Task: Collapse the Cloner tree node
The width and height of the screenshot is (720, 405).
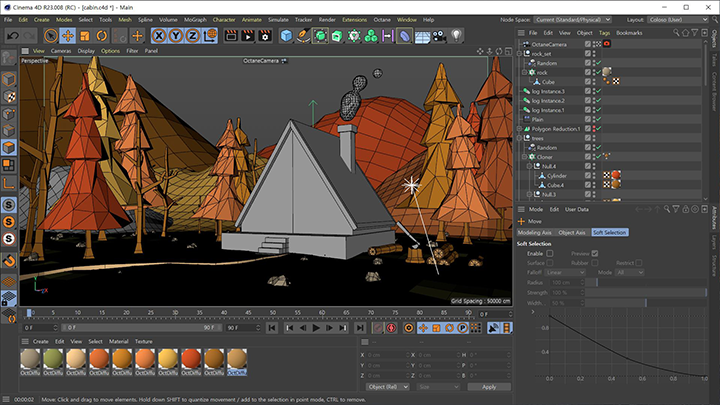Action: [x=524, y=157]
